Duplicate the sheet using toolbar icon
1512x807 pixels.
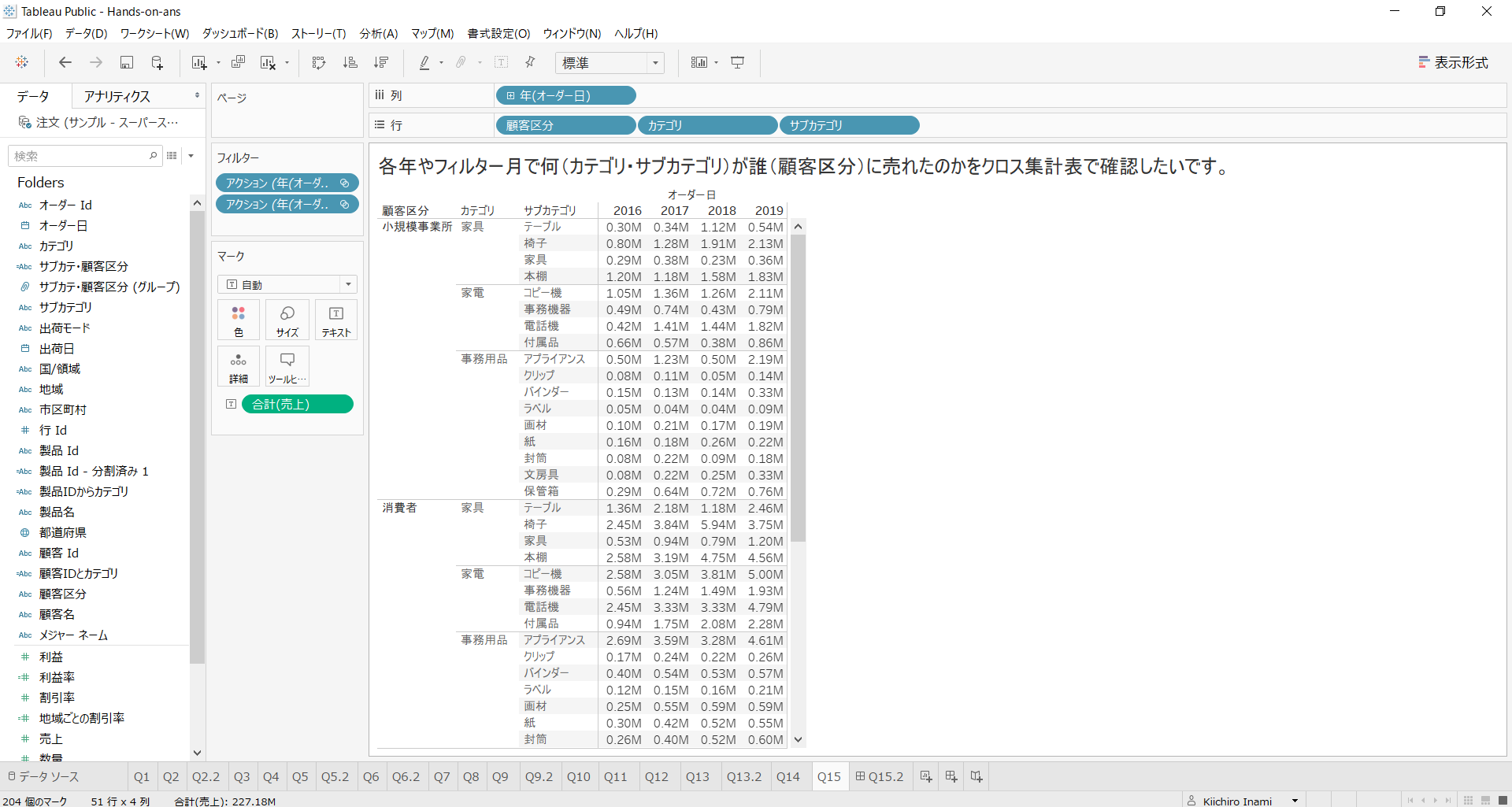coord(238,62)
